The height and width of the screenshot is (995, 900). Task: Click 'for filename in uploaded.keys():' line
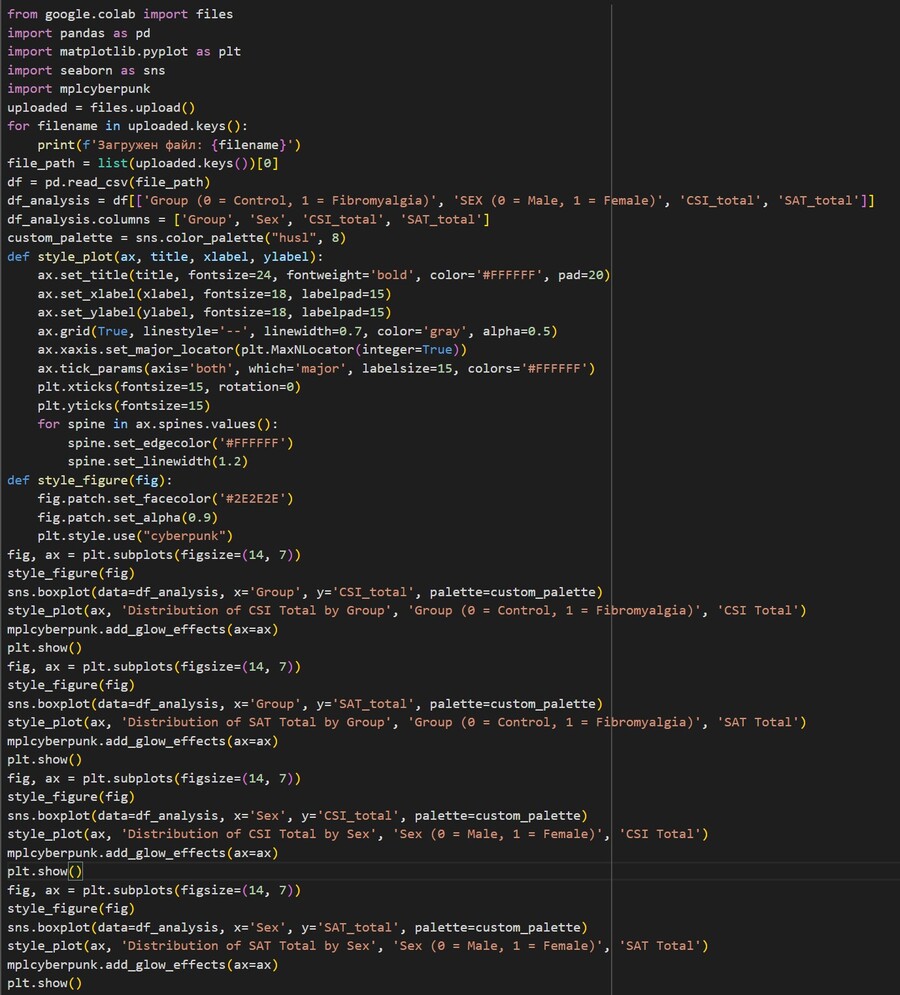(x=128, y=126)
